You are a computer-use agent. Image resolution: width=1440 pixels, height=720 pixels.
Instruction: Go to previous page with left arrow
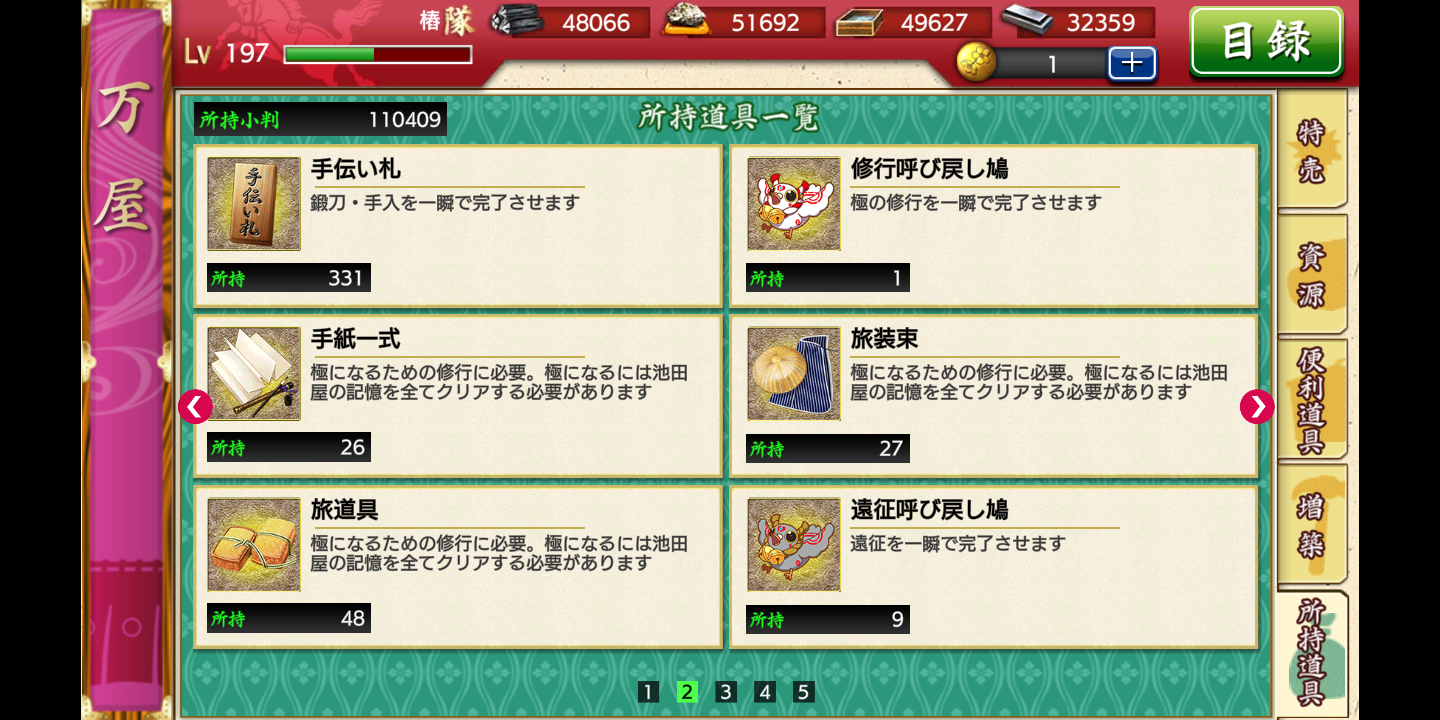(x=195, y=406)
